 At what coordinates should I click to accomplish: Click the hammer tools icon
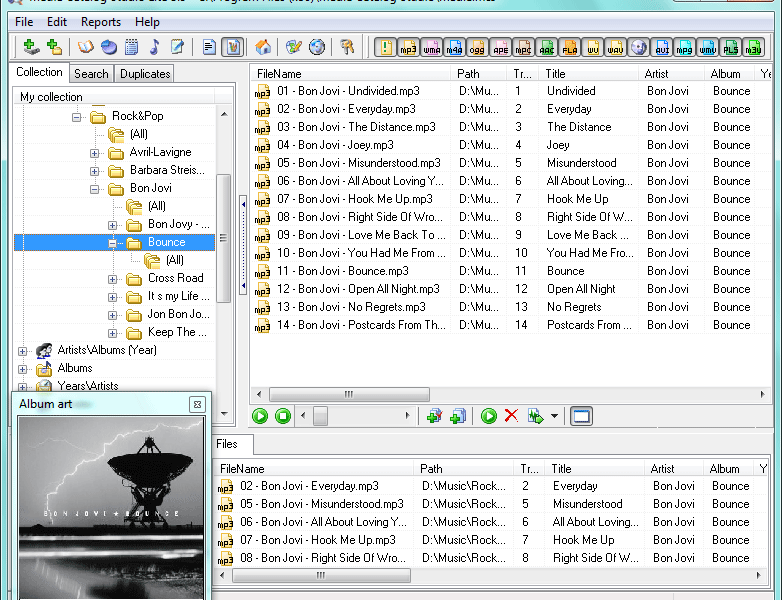[347, 47]
